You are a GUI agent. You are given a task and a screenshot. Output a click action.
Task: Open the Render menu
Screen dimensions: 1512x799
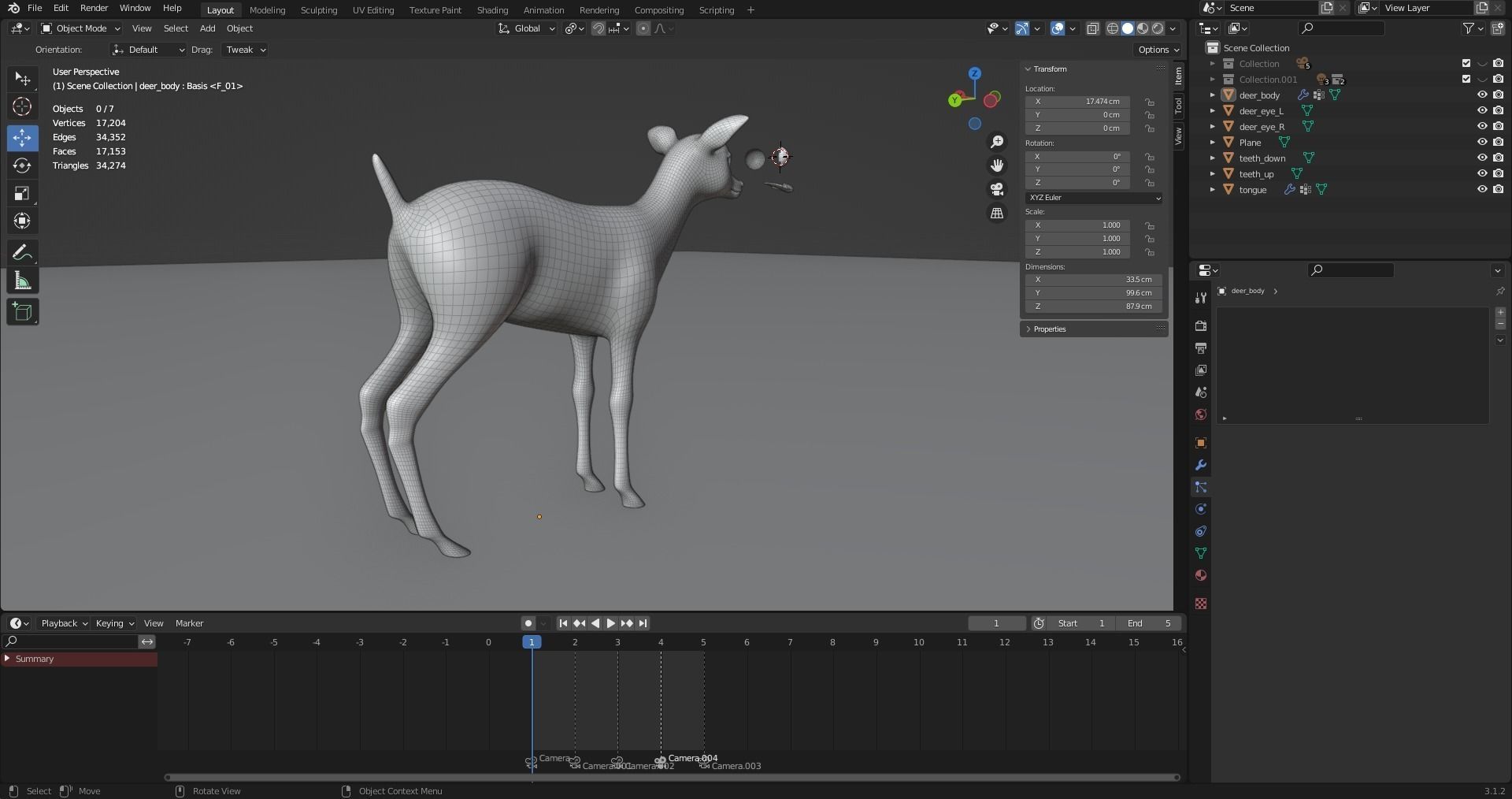click(x=94, y=8)
